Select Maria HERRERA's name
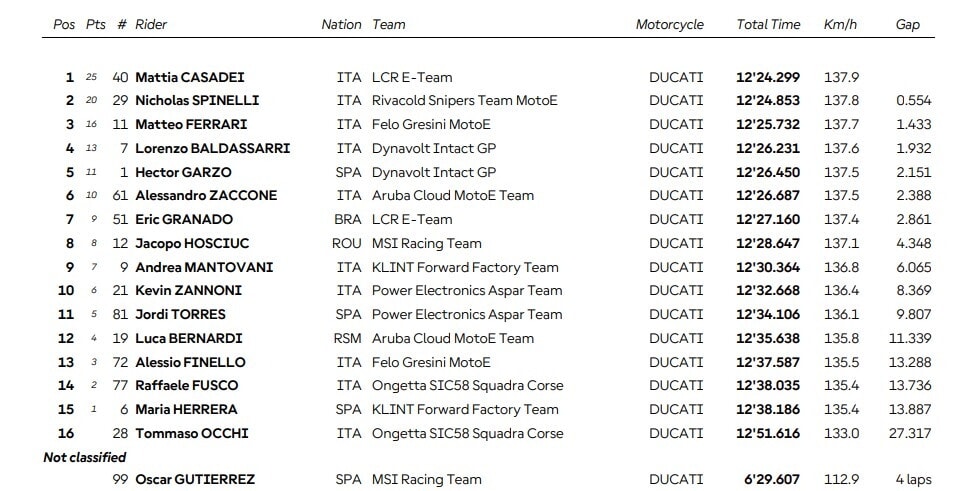Screen dimensions: 968x491 coord(186,409)
